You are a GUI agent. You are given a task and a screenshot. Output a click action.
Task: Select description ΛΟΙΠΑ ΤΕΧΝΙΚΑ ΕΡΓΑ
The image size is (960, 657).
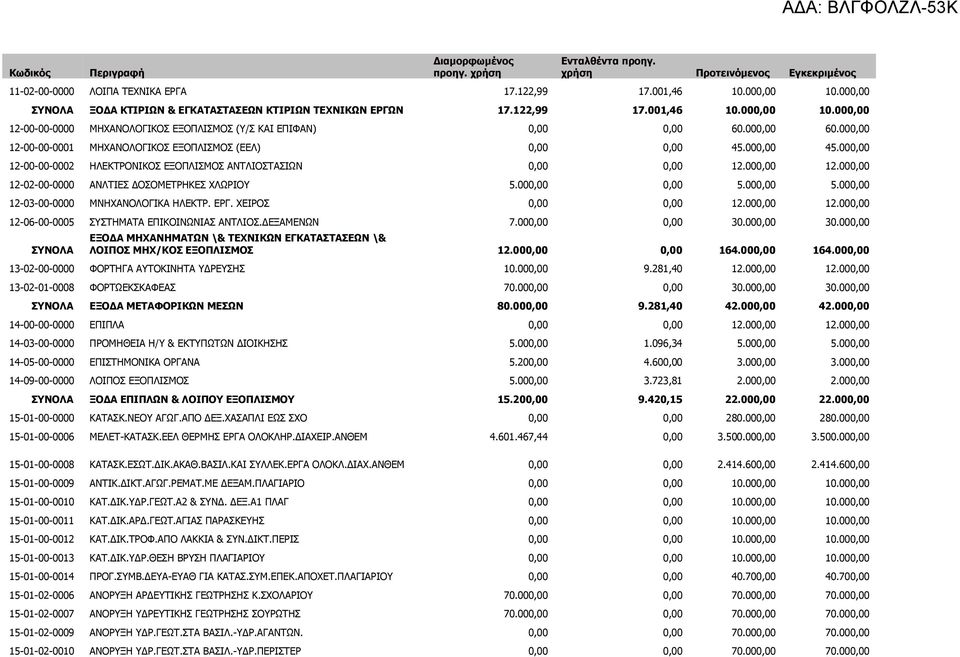coord(138,91)
